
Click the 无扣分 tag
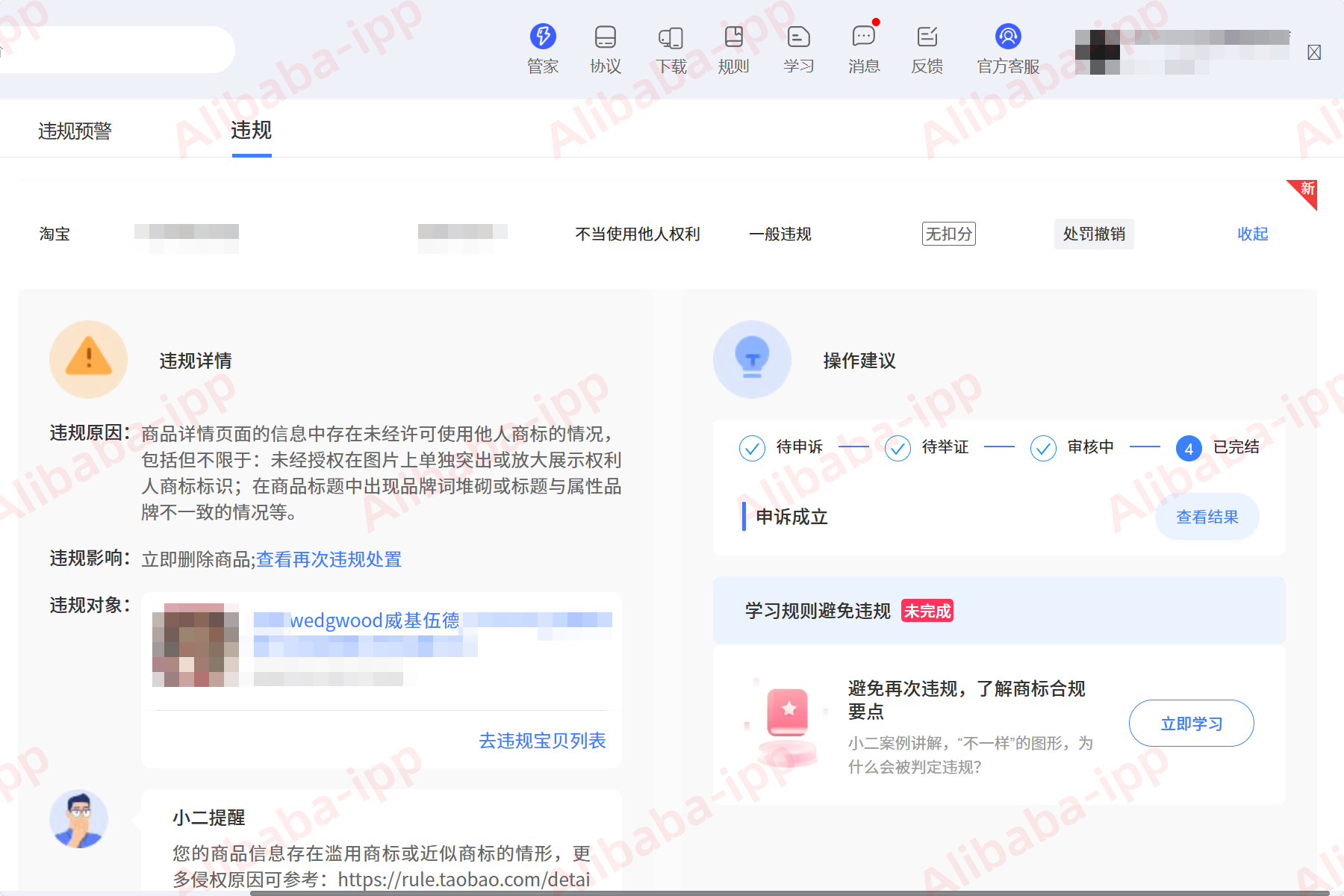pos(949,234)
